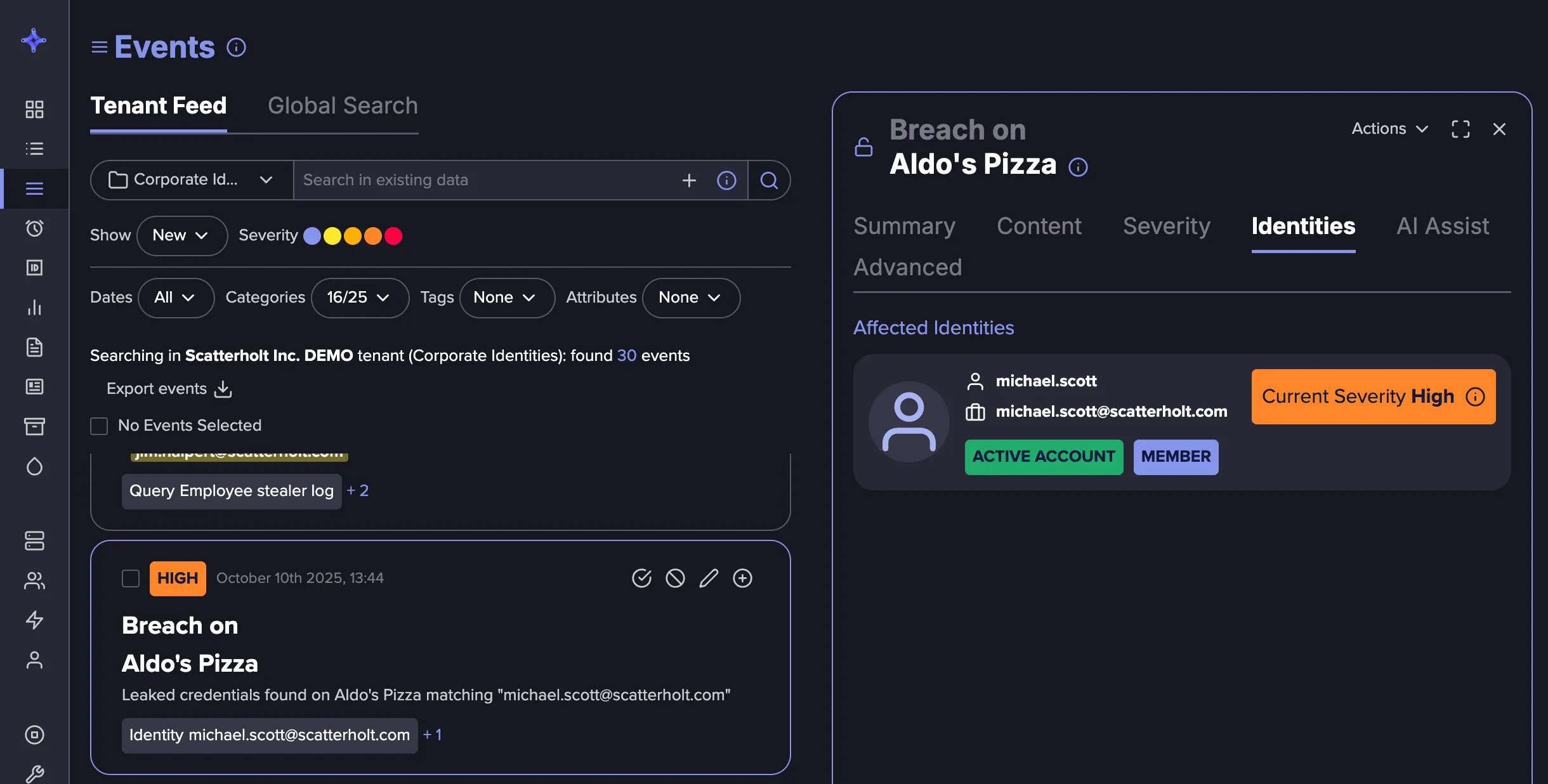
Task: Open the Tags None dropdown
Action: [x=506, y=297]
